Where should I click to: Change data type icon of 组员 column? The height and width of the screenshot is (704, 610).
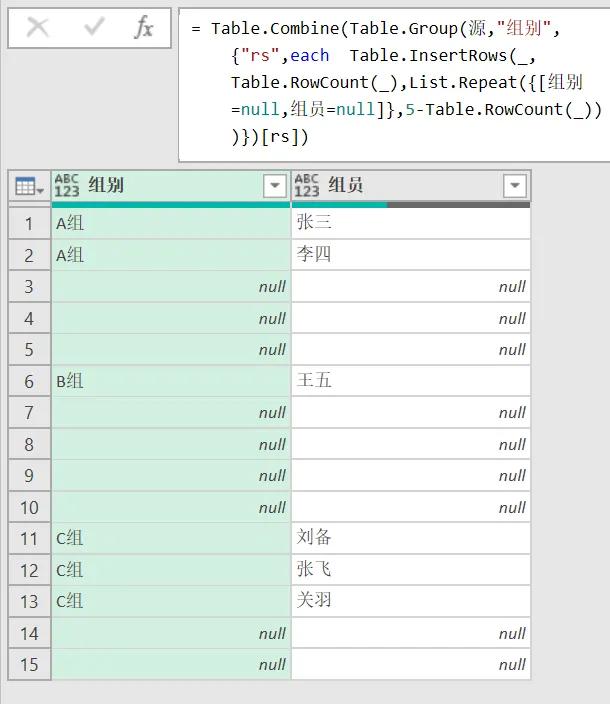[307, 185]
